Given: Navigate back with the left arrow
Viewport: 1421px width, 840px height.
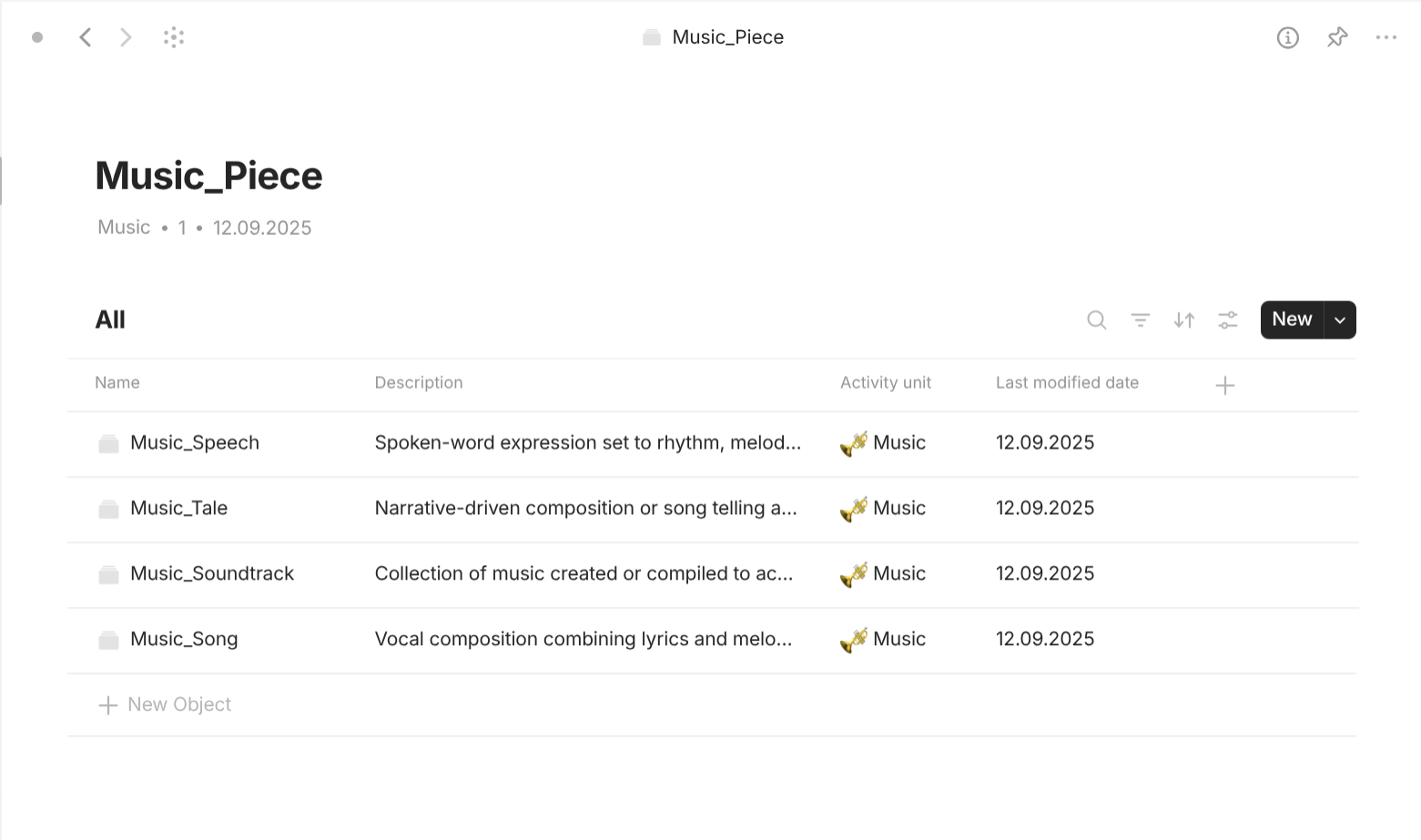Looking at the screenshot, I should (x=86, y=37).
